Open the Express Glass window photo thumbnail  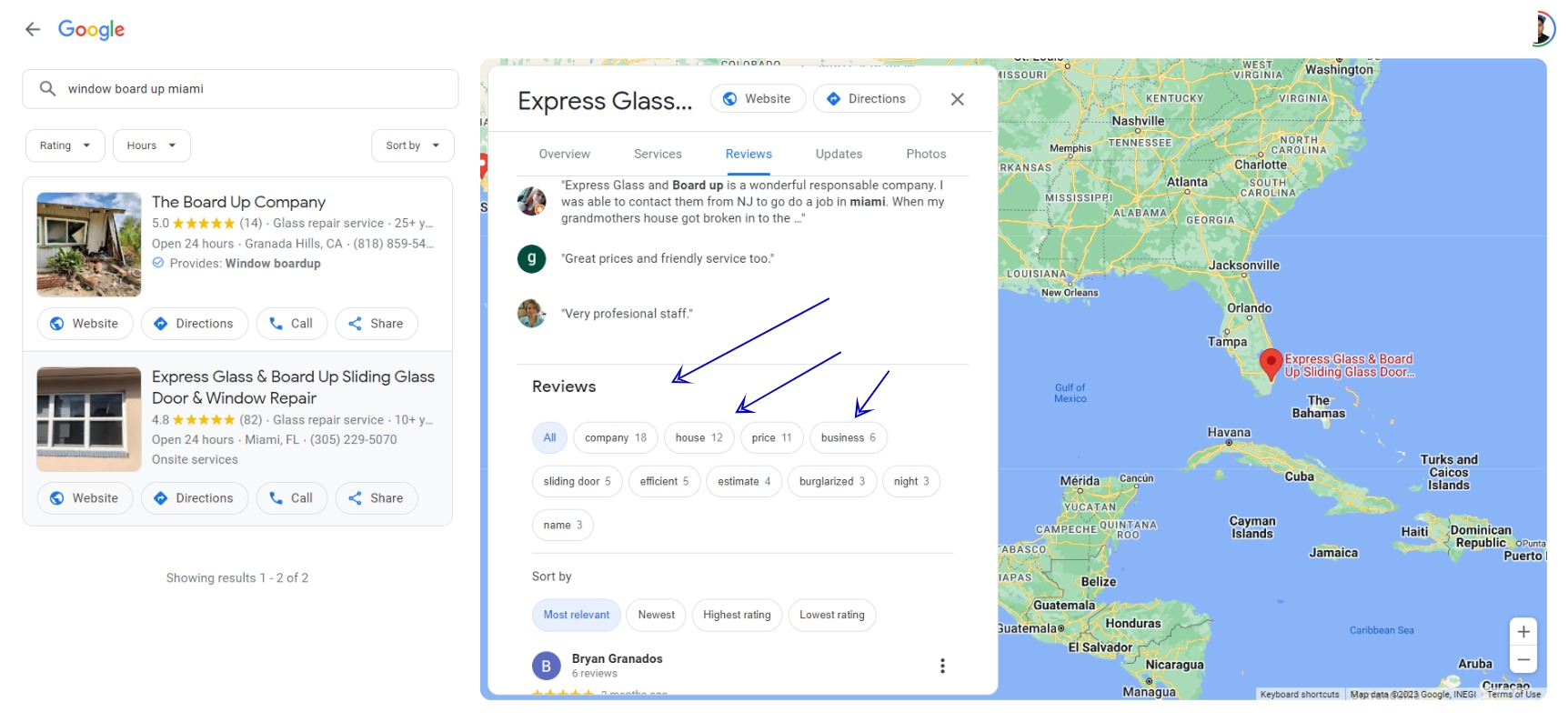pyautogui.click(x=89, y=419)
